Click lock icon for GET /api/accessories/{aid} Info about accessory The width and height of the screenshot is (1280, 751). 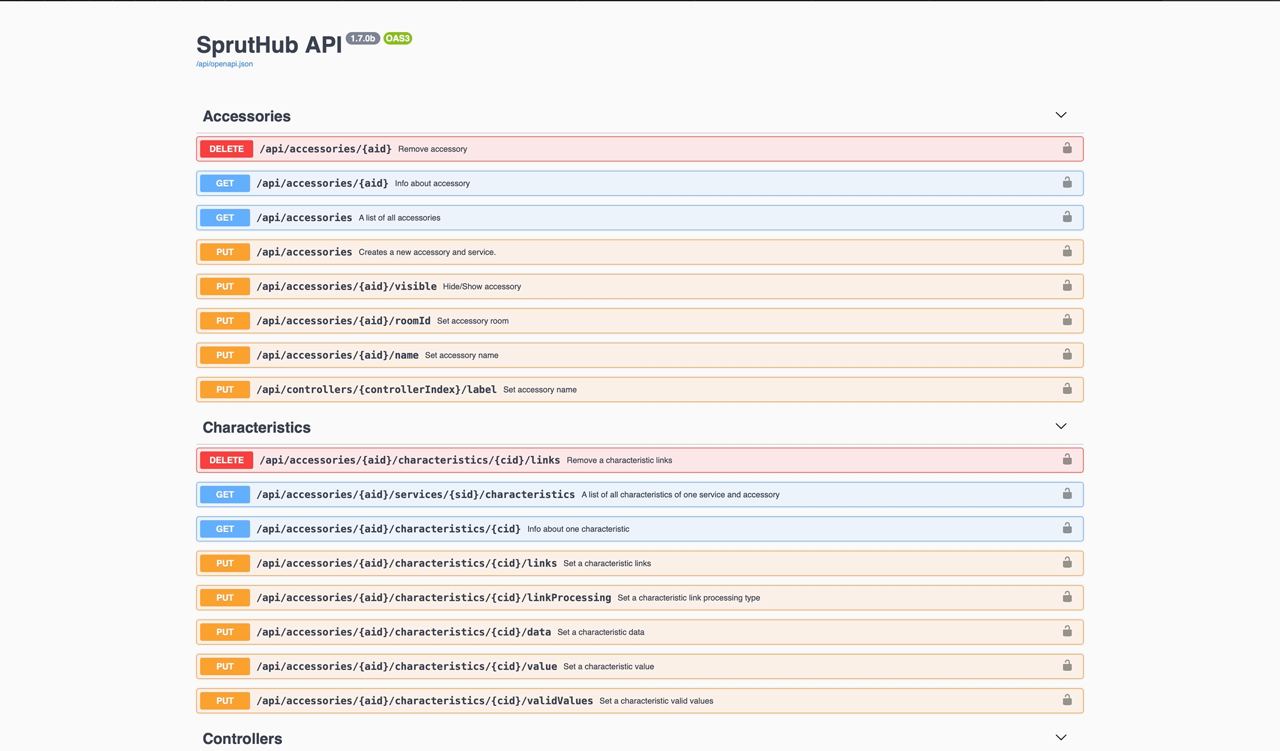click(x=1067, y=182)
